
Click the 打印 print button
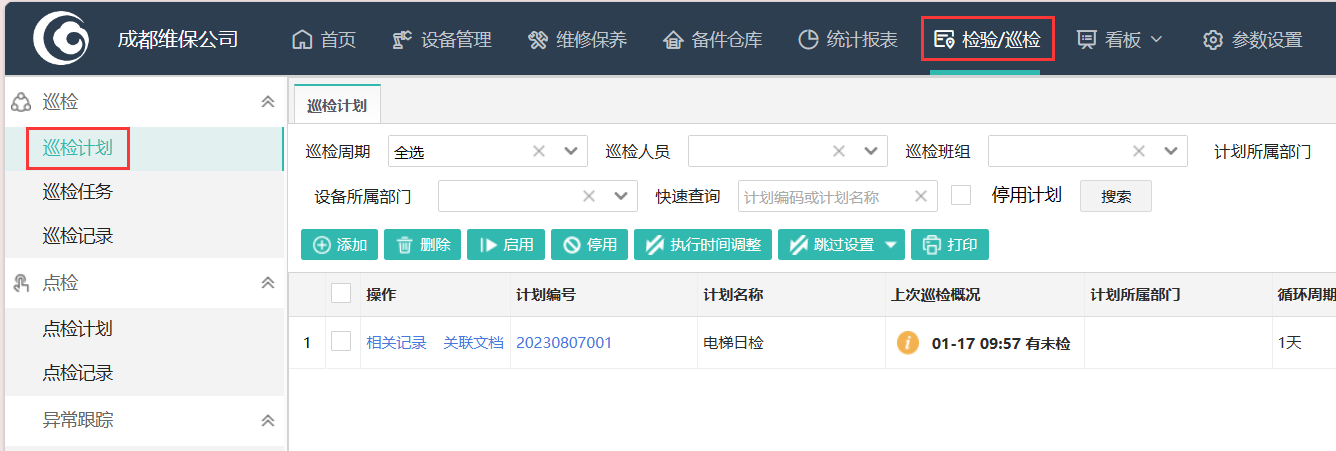(x=950, y=245)
